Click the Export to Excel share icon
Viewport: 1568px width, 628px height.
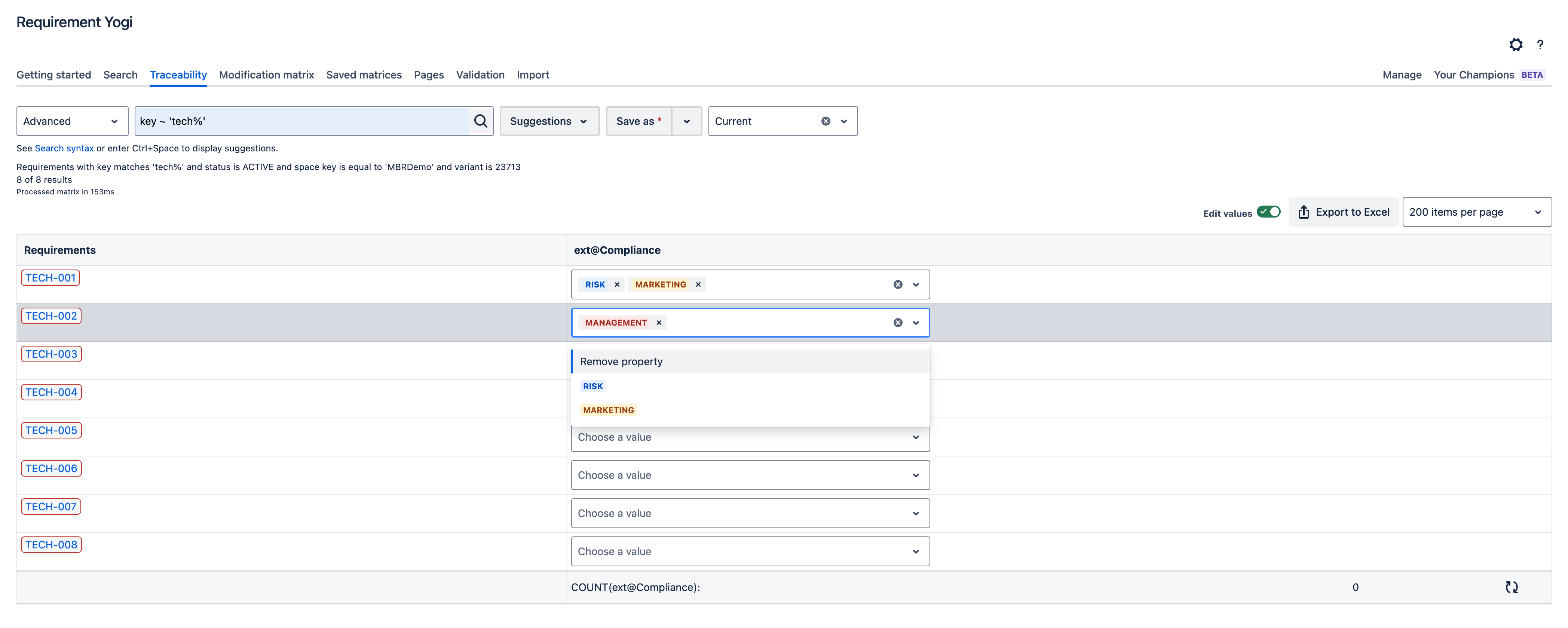click(1304, 212)
